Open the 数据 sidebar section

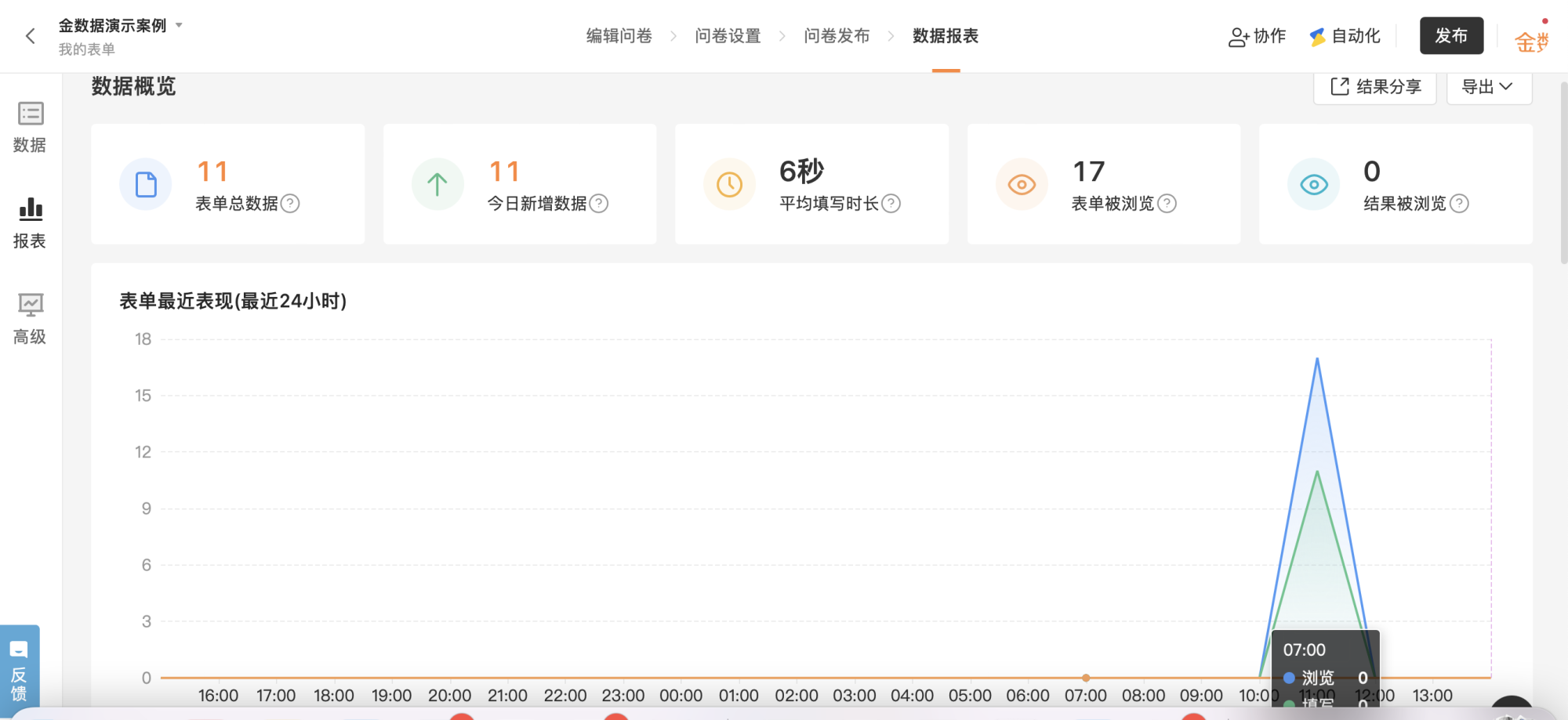pos(30,128)
